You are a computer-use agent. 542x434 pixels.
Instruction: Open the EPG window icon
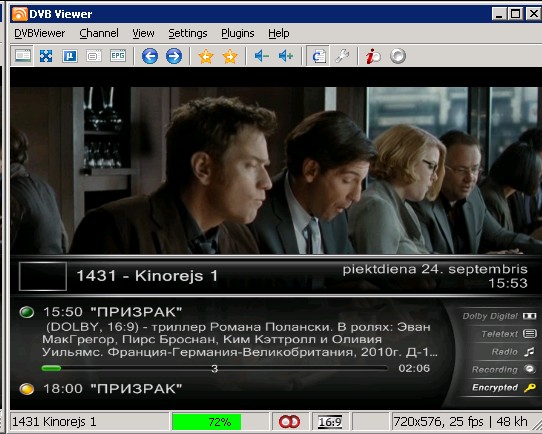pos(118,56)
